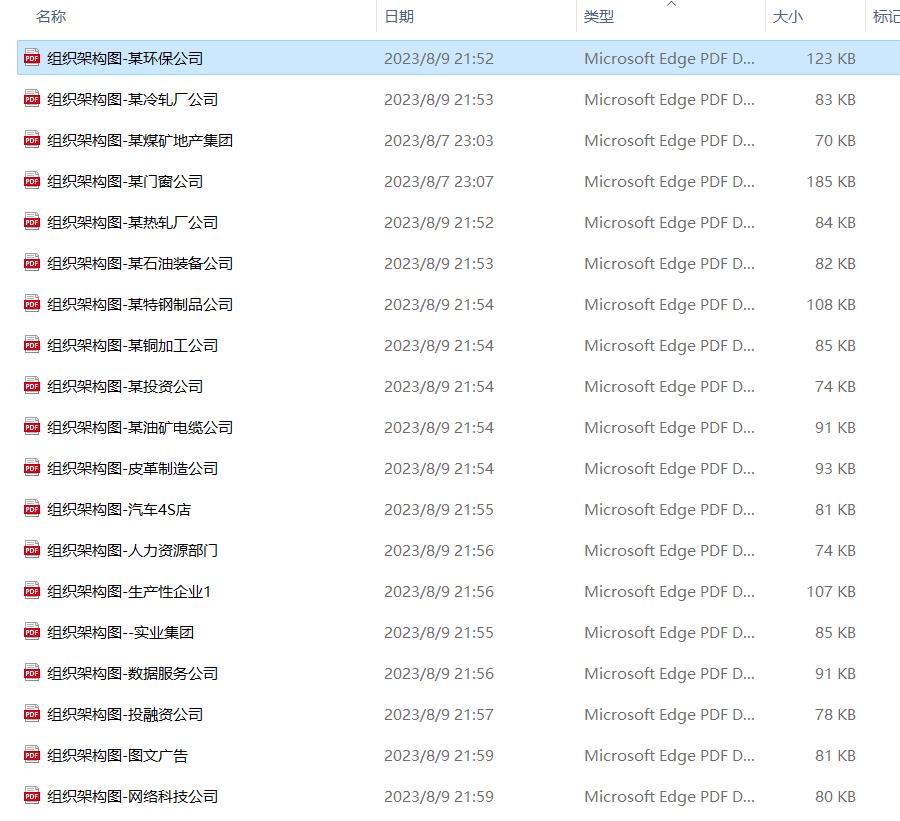The image size is (900, 821).
Task: Click the PDF icon of 组织架构图-数据服务公司
Action: tap(32, 673)
